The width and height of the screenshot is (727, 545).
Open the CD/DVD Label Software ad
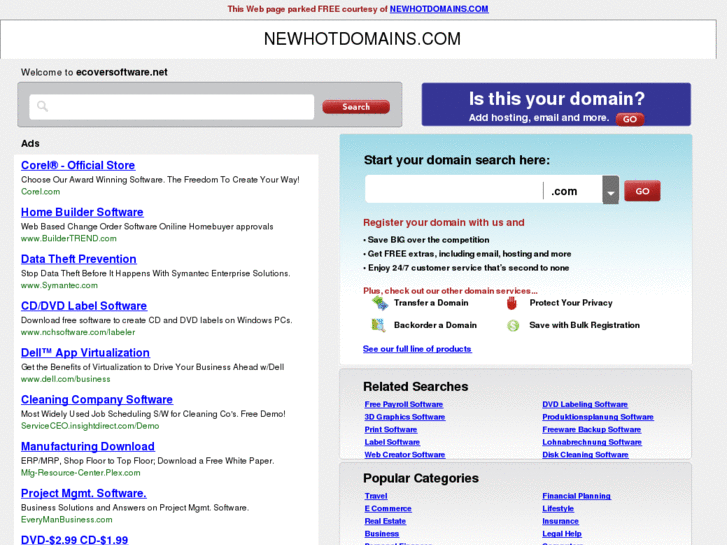pyautogui.click(x=84, y=306)
